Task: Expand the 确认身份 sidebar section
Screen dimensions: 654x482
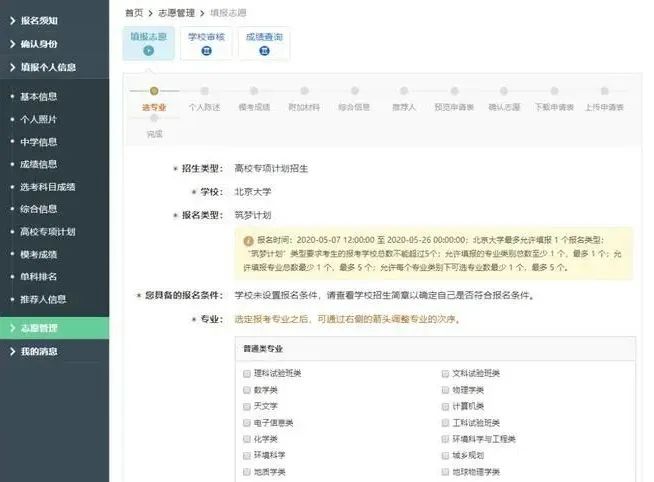Action: 54,44
